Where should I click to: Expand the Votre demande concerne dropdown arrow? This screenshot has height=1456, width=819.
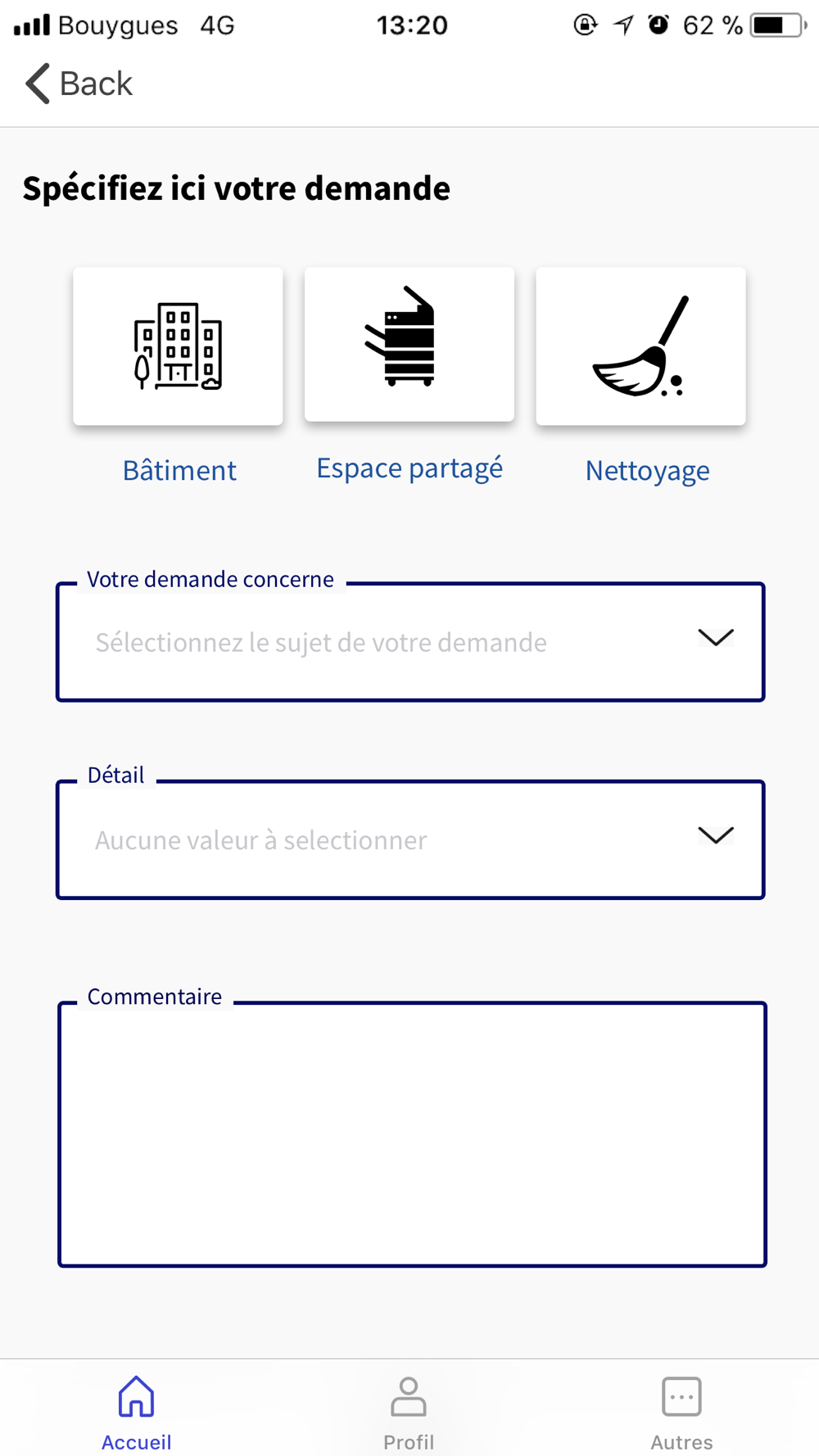pos(715,637)
